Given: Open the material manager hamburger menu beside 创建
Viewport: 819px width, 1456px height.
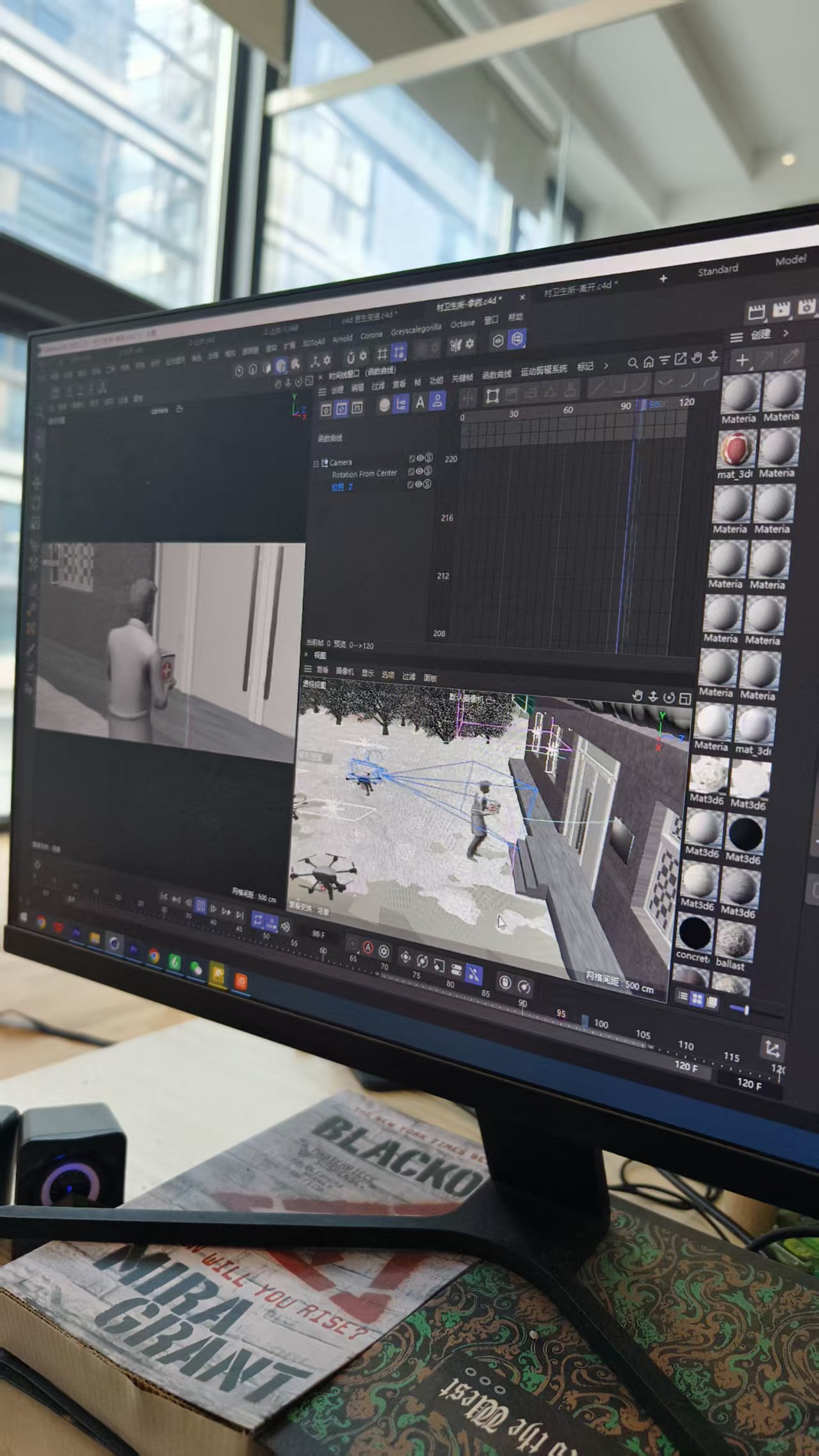Looking at the screenshot, I should click(x=736, y=337).
